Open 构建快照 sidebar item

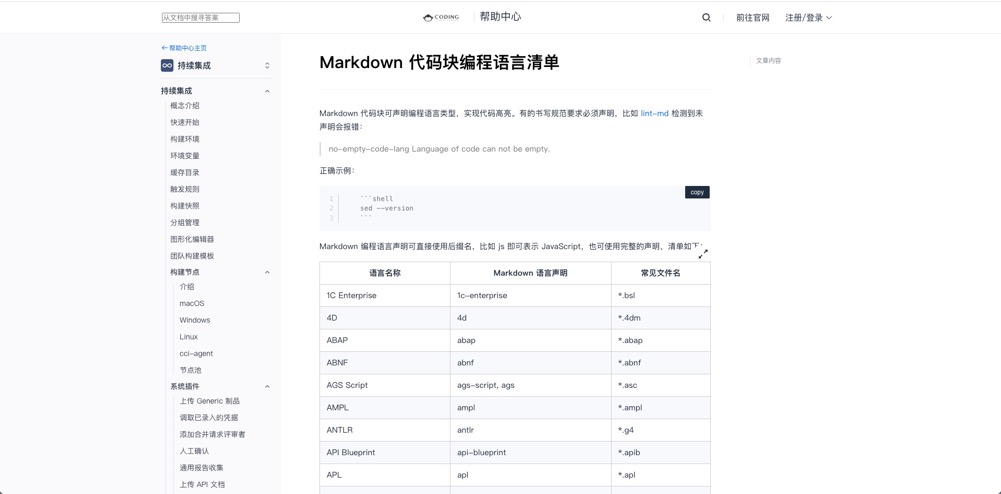[184, 206]
